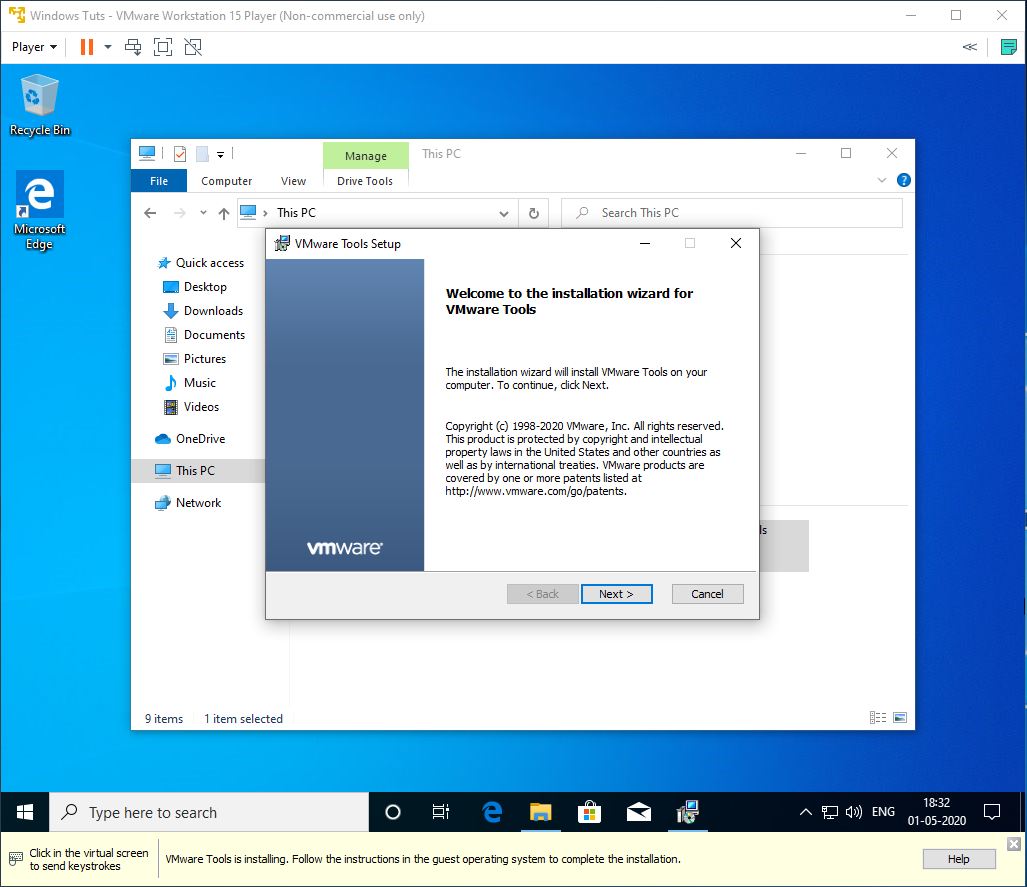The height and width of the screenshot is (887, 1027).
Task: Go up one level with the up arrow
Action: click(x=224, y=214)
